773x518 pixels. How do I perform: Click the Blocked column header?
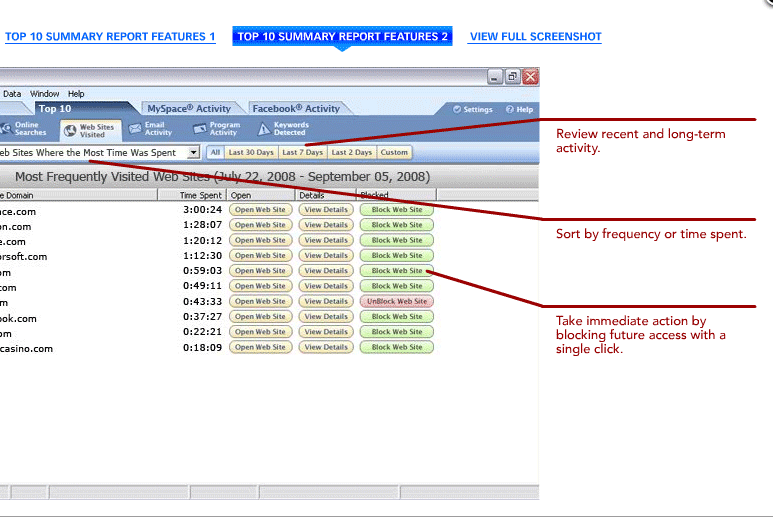tap(396, 195)
